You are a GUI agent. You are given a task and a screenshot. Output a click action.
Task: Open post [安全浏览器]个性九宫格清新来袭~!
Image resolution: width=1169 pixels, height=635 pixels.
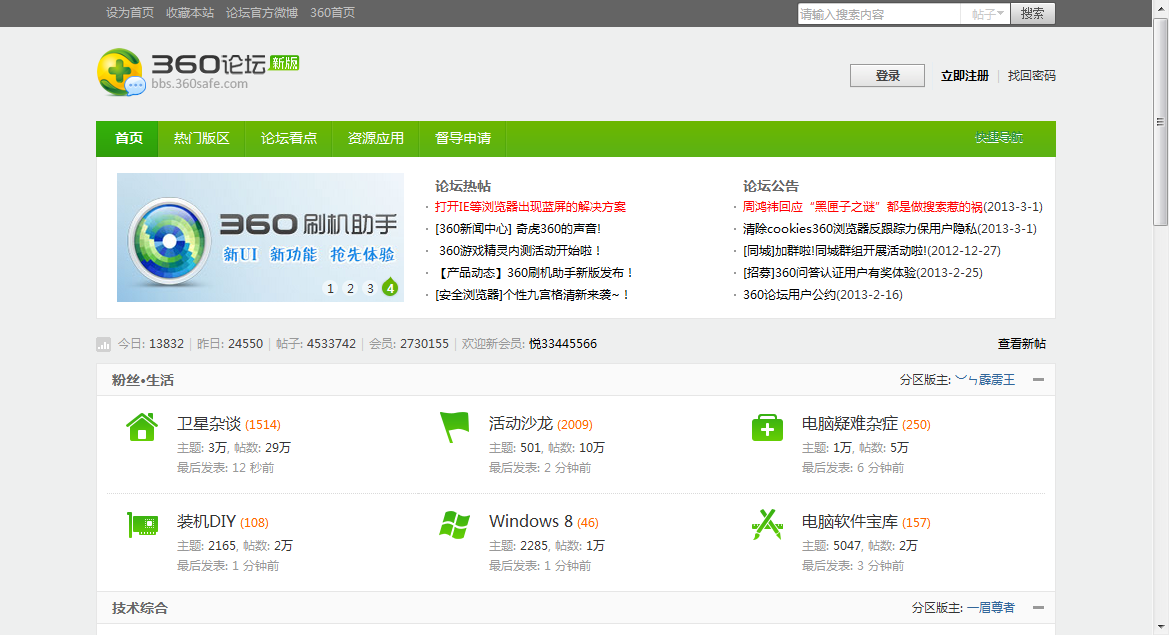tap(532, 294)
